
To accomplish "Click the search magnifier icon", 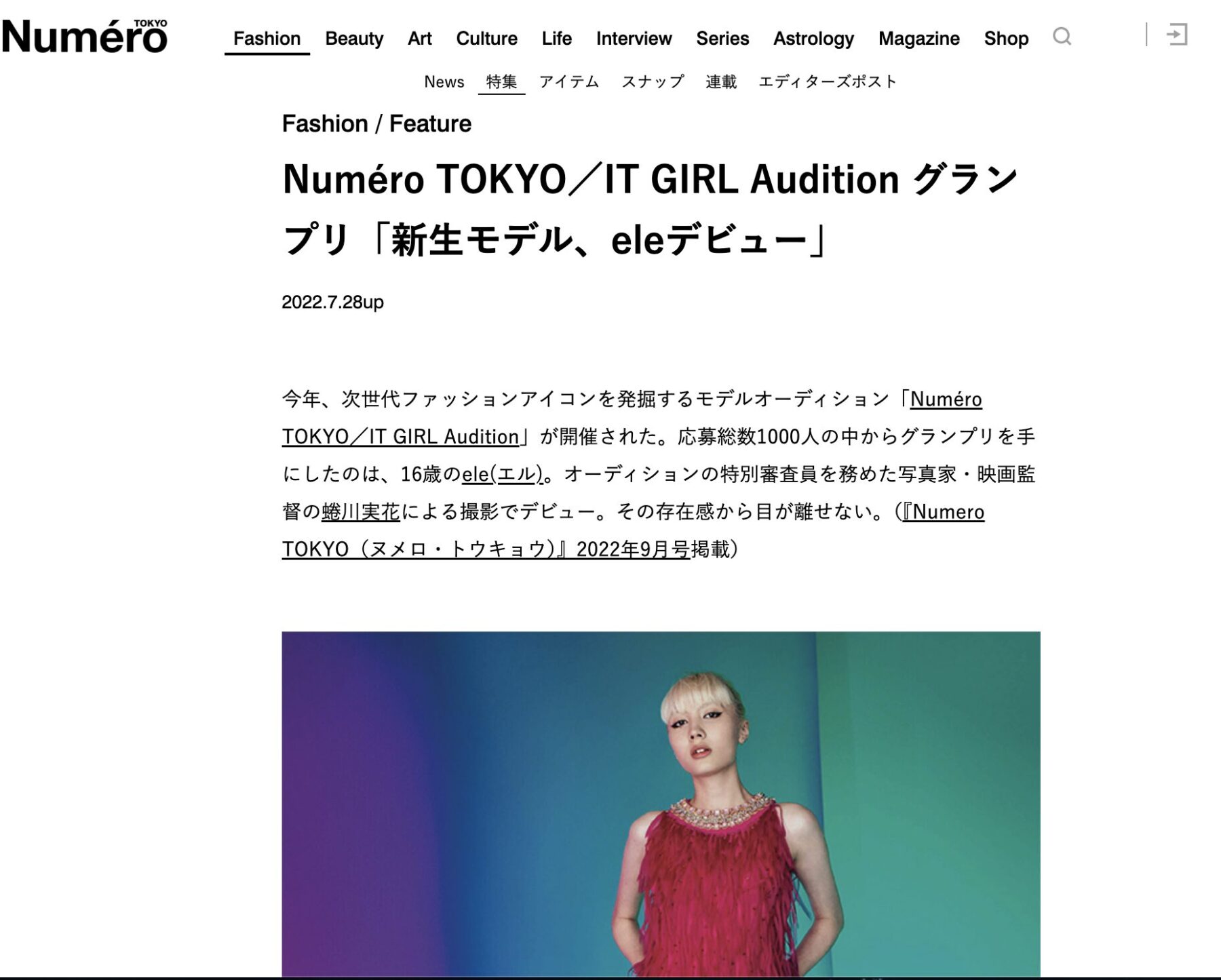I will [x=1062, y=36].
